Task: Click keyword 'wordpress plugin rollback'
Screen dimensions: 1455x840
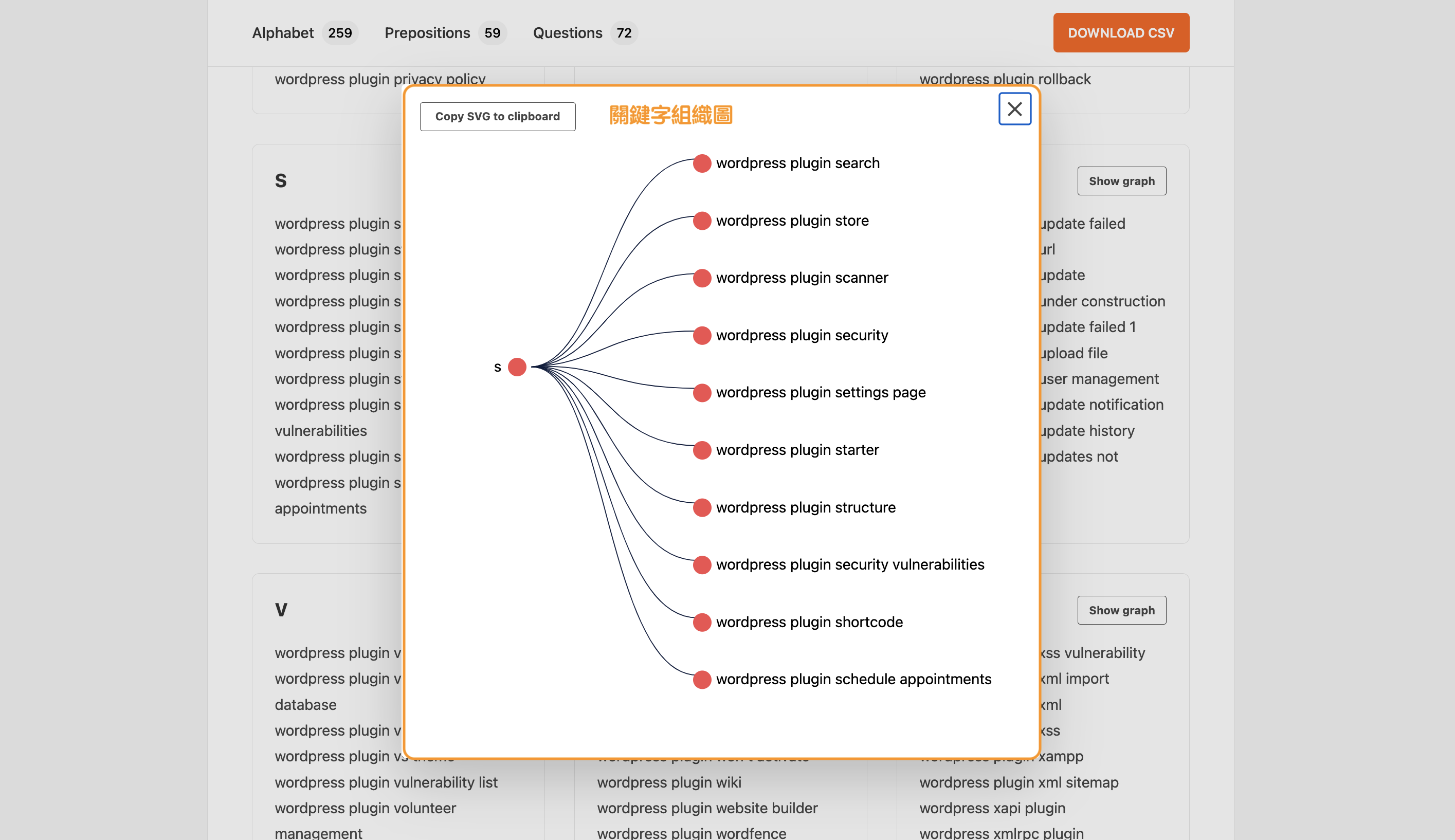Action: [x=1005, y=79]
